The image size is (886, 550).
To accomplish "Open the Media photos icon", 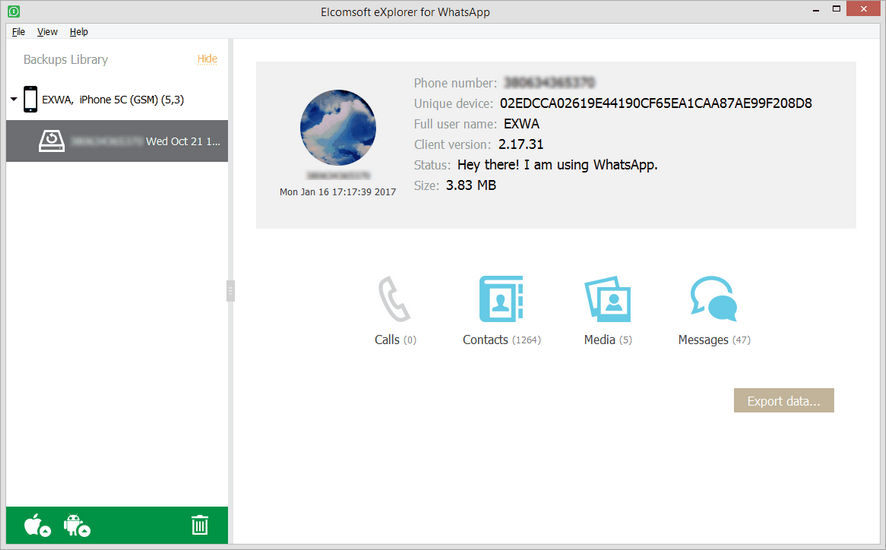I will click(607, 298).
